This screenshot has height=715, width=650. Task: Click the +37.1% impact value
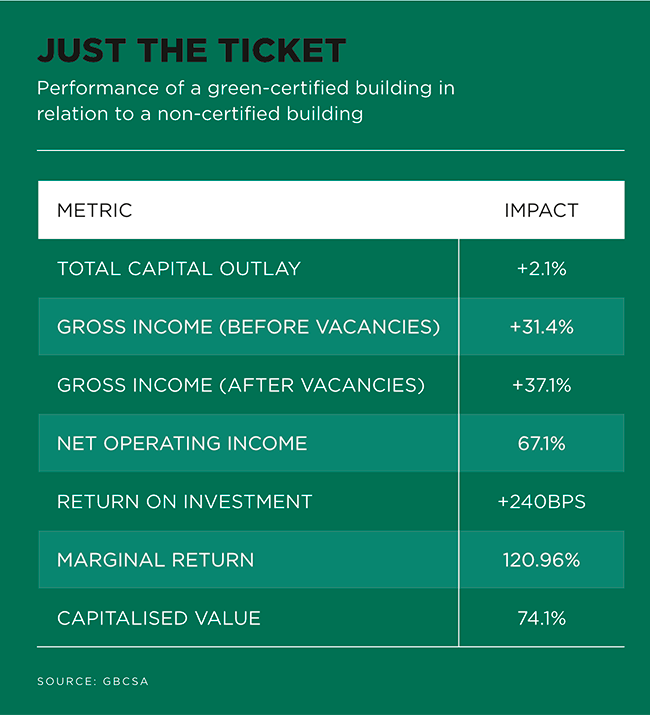tap(541, 385)
